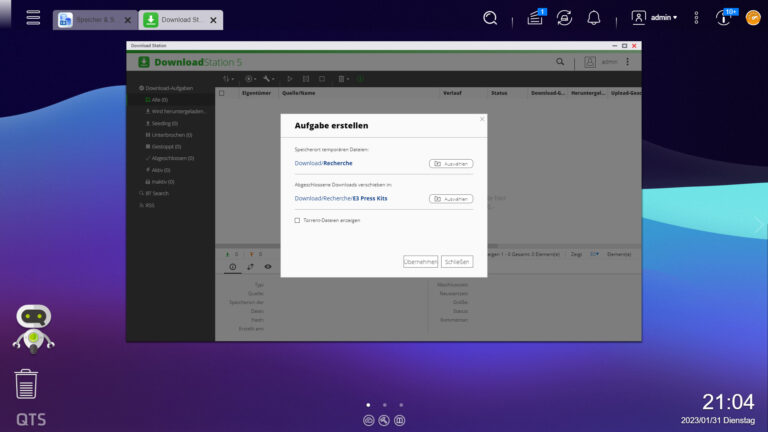Click Auswählen for completed downloads folder
Viewport: 768px width, 432px height.
point(451,199)
